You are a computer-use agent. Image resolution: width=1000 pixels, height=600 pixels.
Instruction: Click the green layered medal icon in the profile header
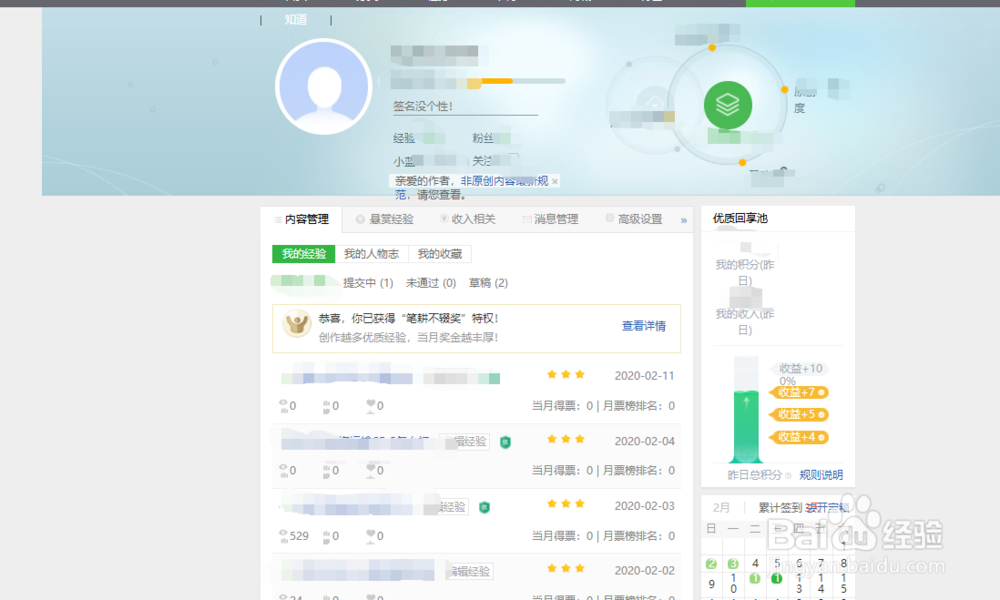(728, 104)
